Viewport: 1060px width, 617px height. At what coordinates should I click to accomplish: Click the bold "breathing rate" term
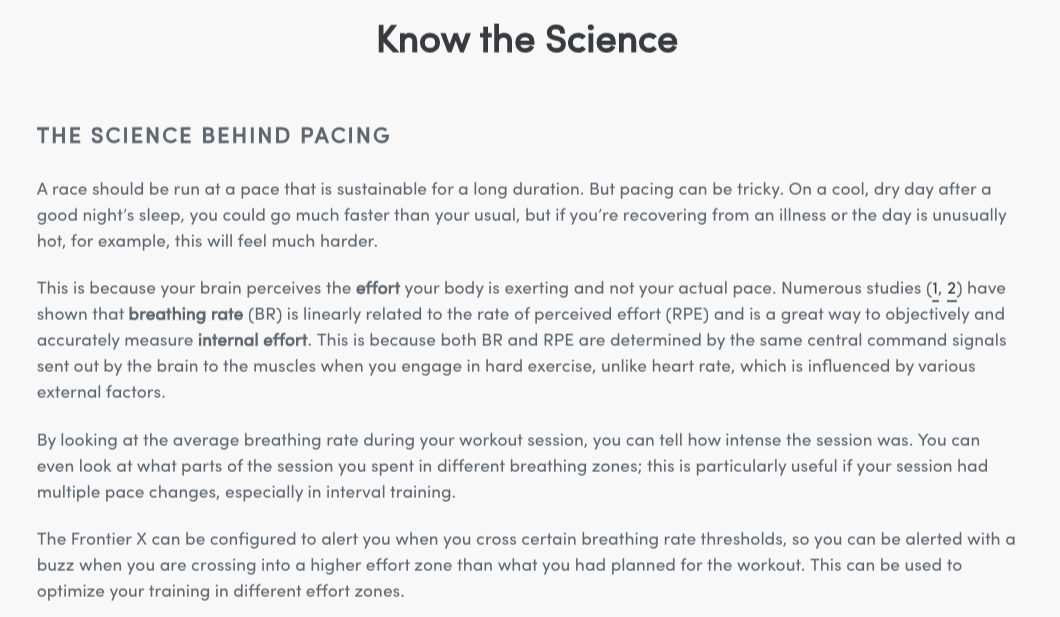click(185, 314)
